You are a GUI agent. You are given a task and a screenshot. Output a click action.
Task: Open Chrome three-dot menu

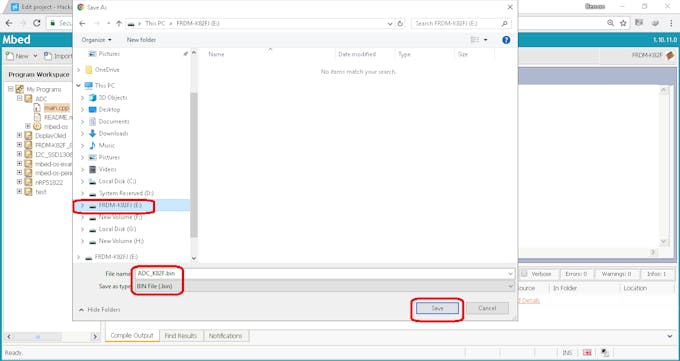(x=670, y=23)
